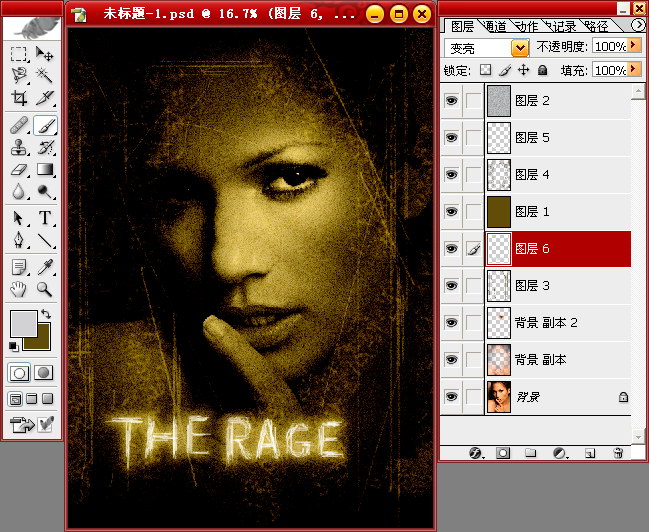Screen dimensions: 649x532
Task: Select the Notes tool
Action: click(x=19, y=267)
